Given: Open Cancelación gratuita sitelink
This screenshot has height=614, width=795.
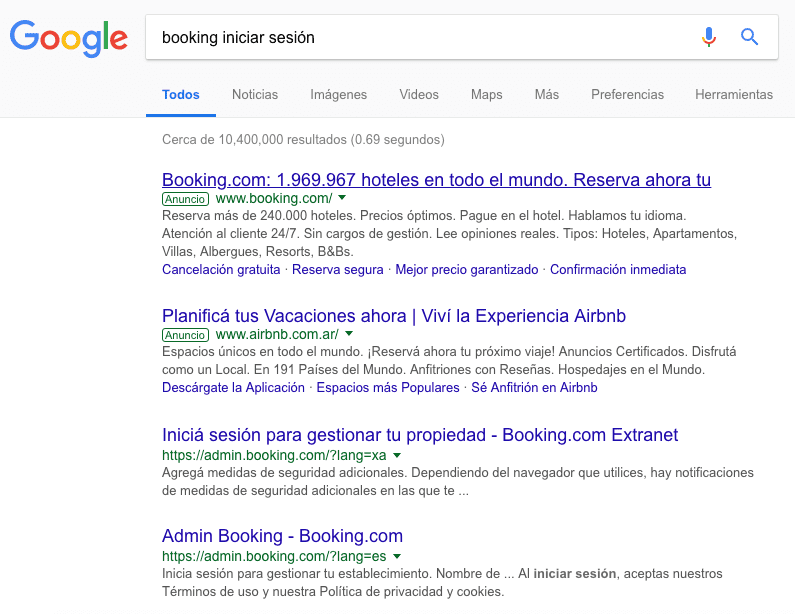Looking at the screenshot, I should 221,269.
